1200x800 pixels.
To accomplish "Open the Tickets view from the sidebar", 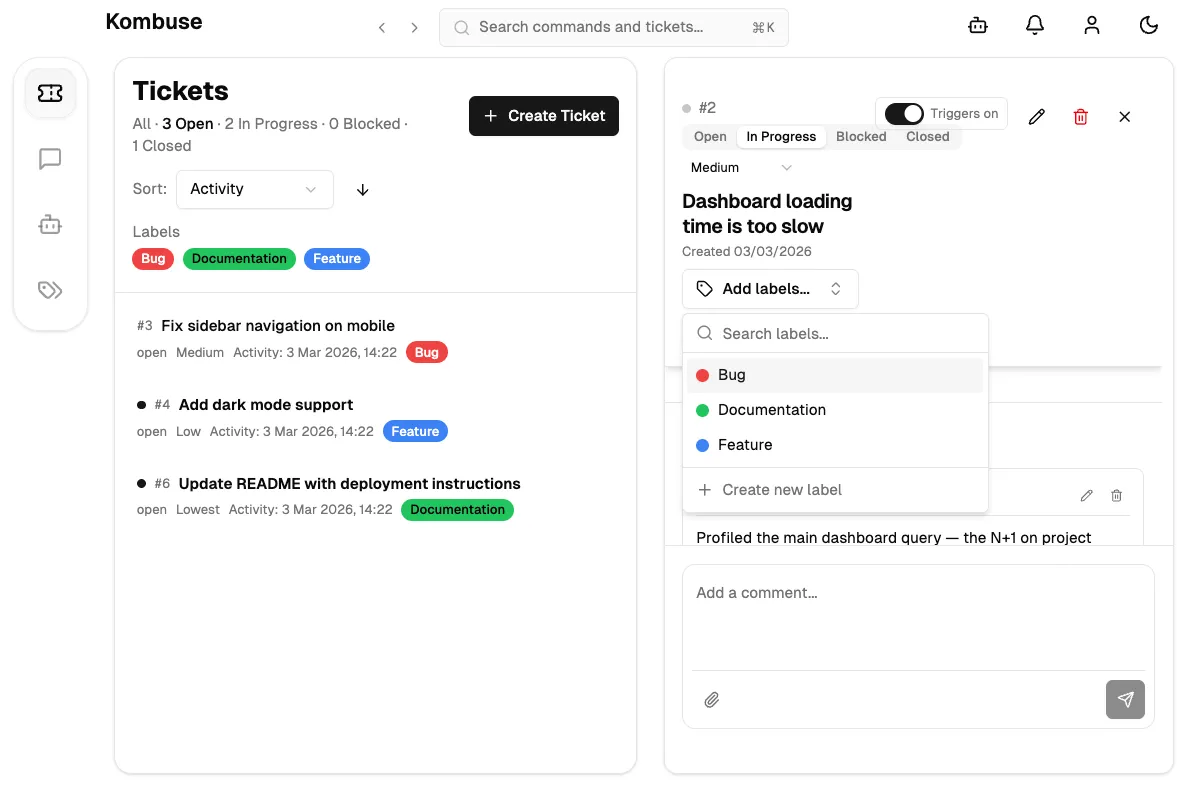I will coord(50,92).
